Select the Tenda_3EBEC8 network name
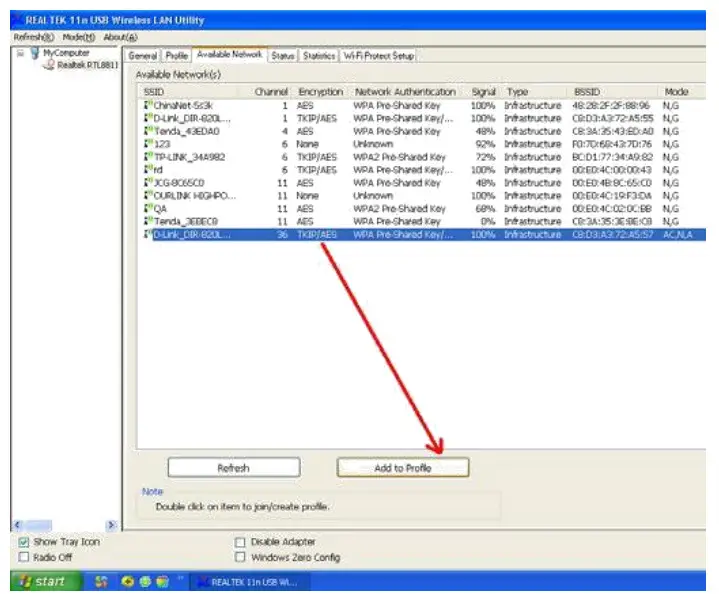Viewport: 719px width, 594px height. (x=186, y=222)
